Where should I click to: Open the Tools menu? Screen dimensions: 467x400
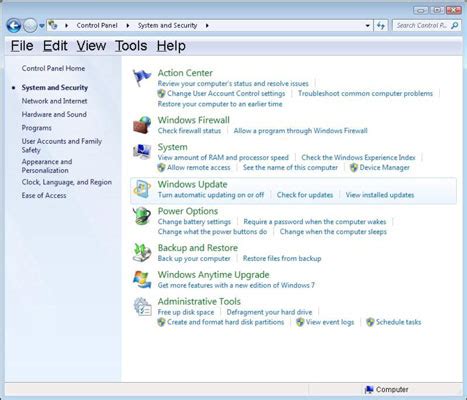click(131, 46)
